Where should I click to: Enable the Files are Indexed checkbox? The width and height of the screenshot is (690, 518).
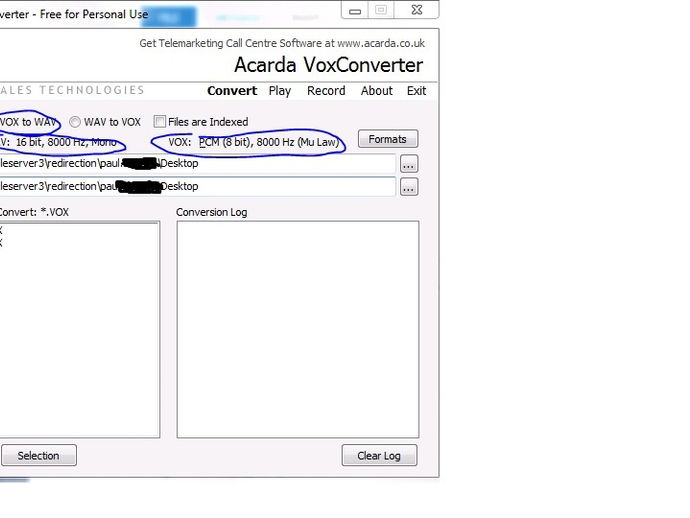(x=160, y=121)
